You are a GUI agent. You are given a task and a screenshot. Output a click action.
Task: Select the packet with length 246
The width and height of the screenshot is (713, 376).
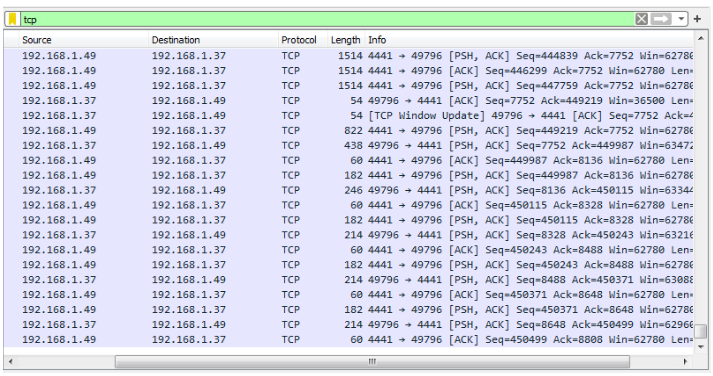pyautogui.click(x=349, y=191)
